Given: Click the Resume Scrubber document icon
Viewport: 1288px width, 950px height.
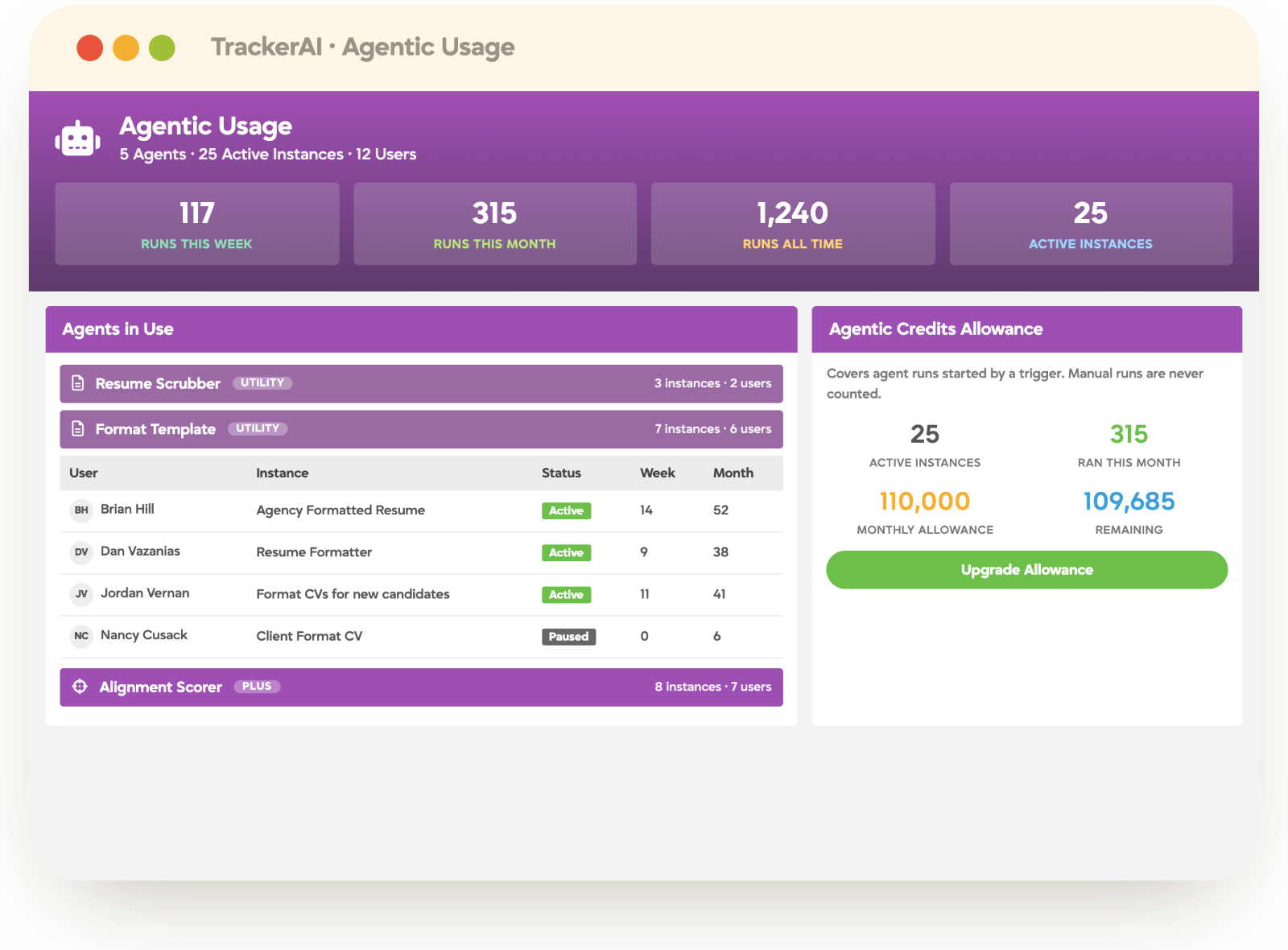Looking at the screenshot, I should click(x=78, y=383).
